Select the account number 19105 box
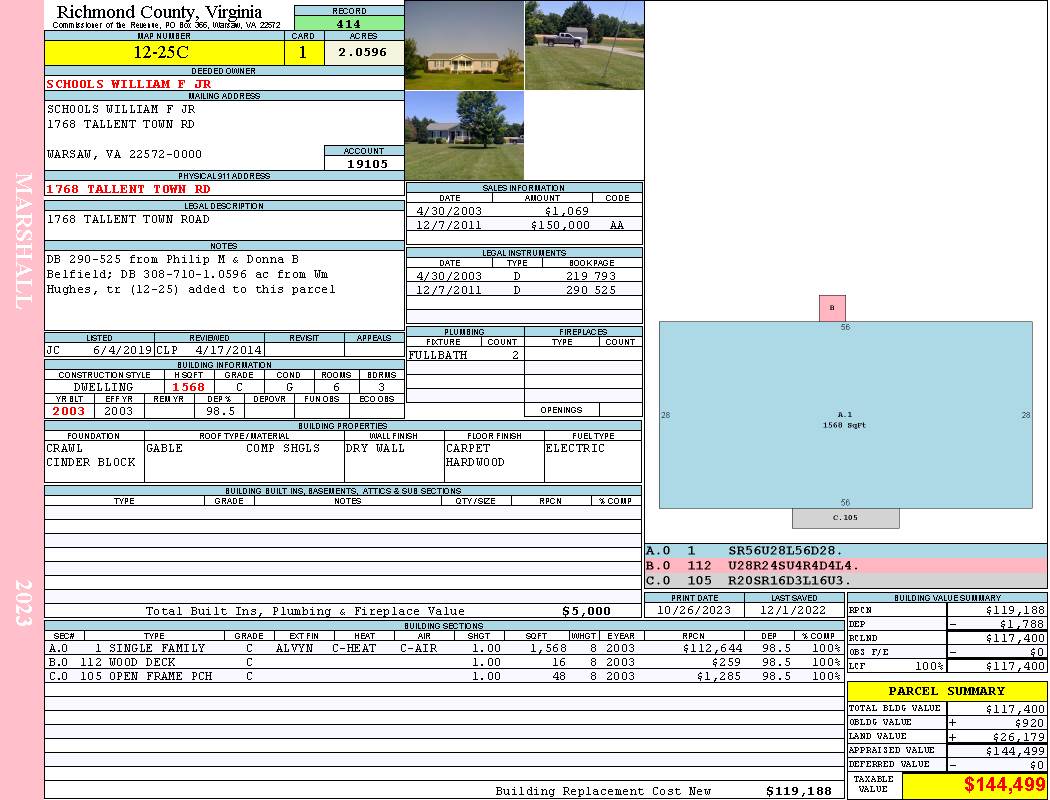This screenshot has height=800, width=1050. tap(364, 164)
